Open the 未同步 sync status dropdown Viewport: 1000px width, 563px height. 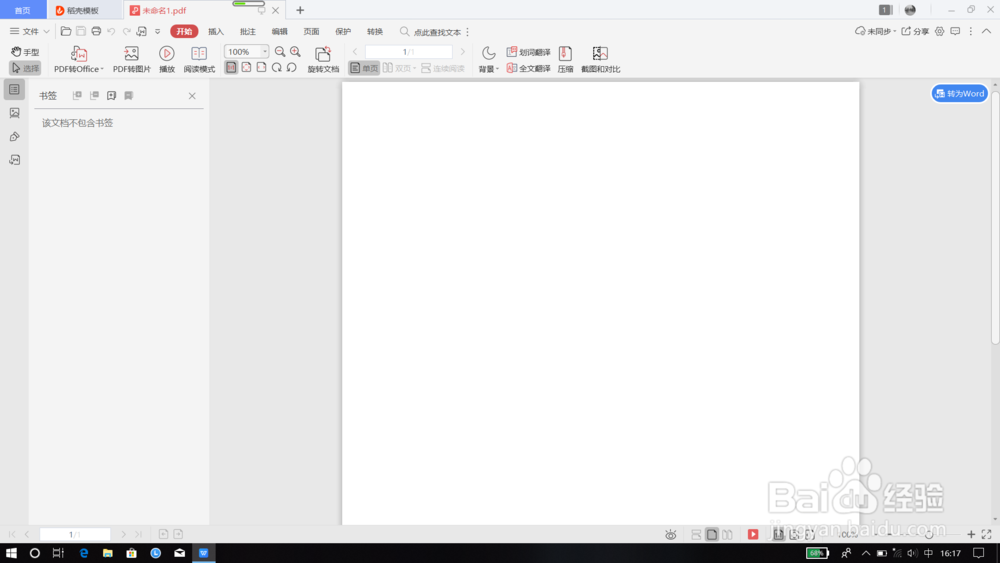(x=876, y=31)
